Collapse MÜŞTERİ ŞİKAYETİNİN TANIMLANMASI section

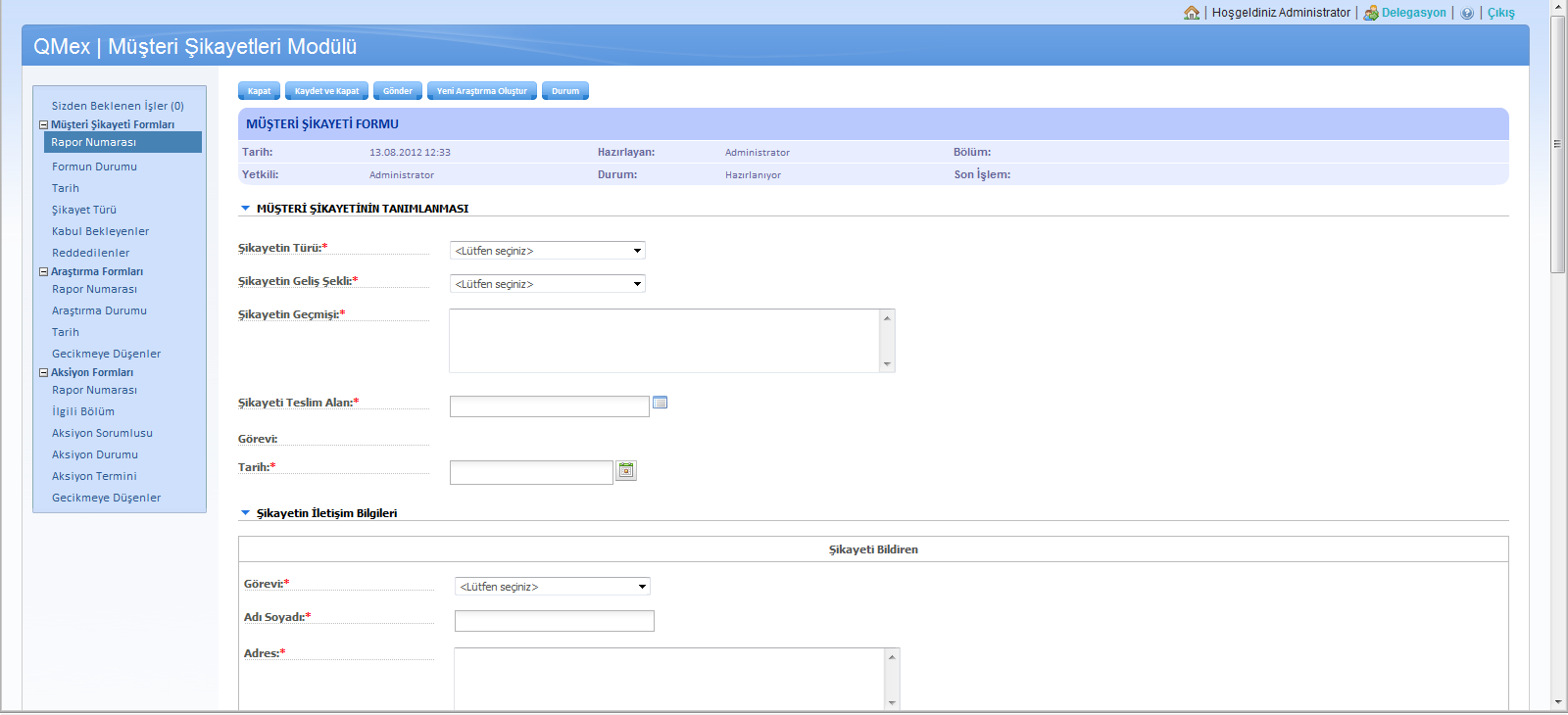coord(246,209)
